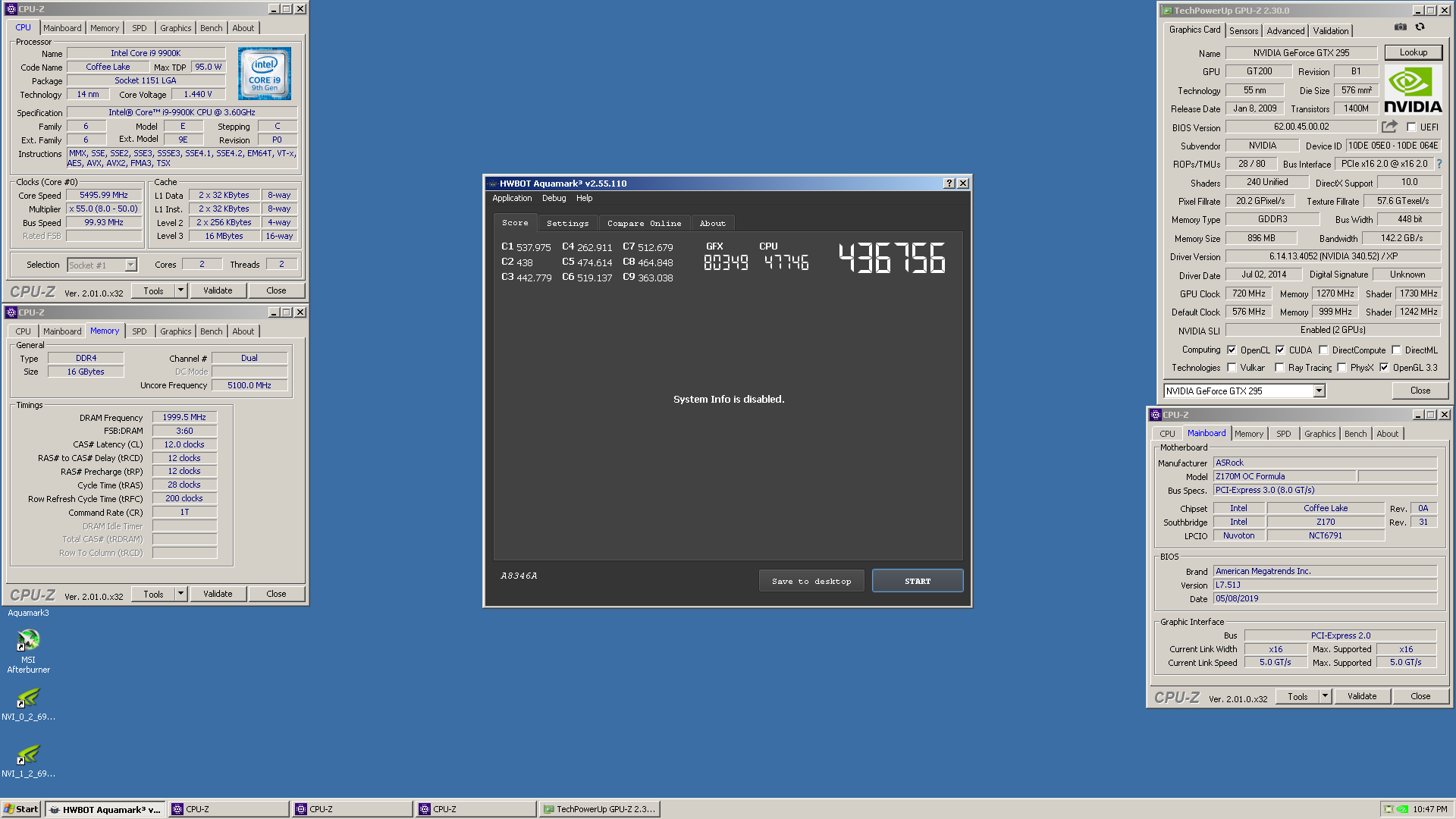The image size is (1456, 819).
Task: Click the DRAM Frequency value field
Action: pyautogui.click(x=184, y=417)
